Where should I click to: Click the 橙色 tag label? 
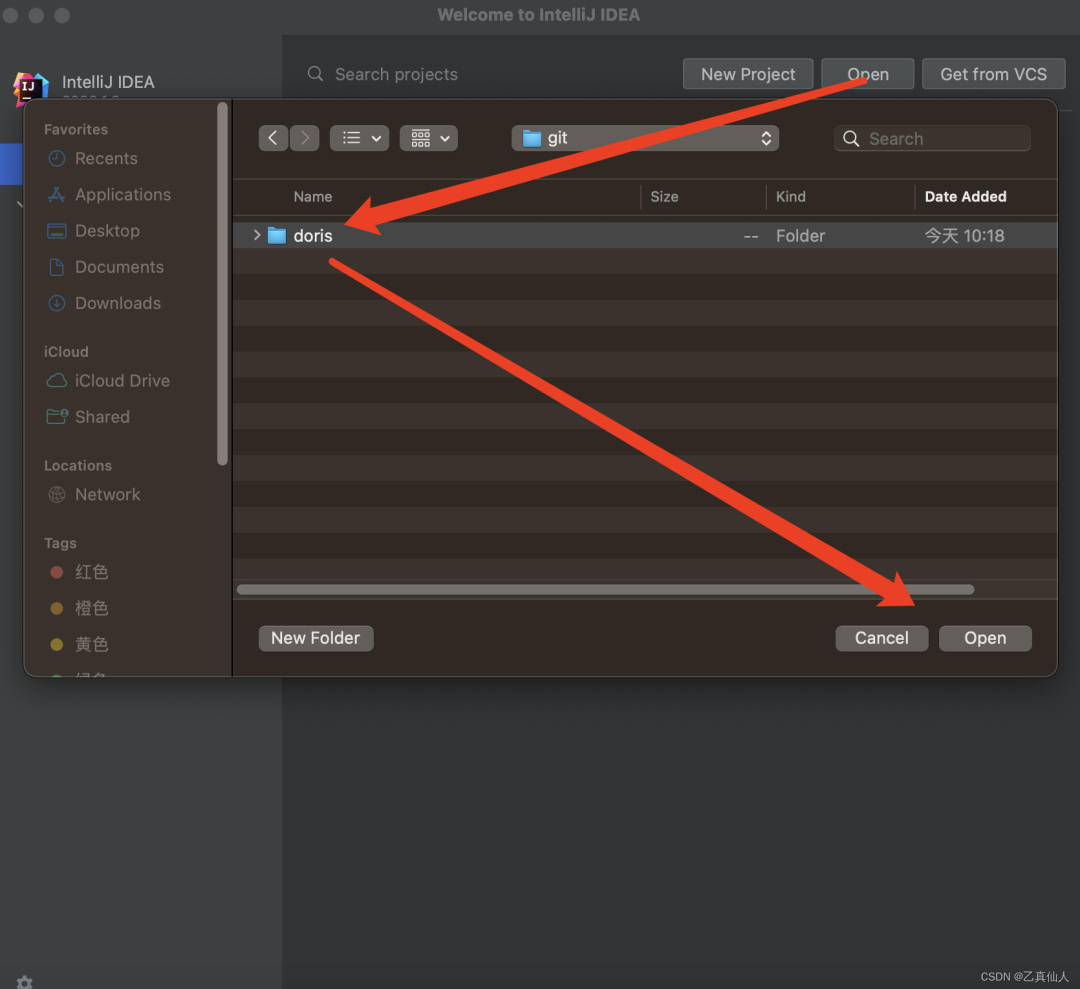pyautogui.click(x=92, y=608)
